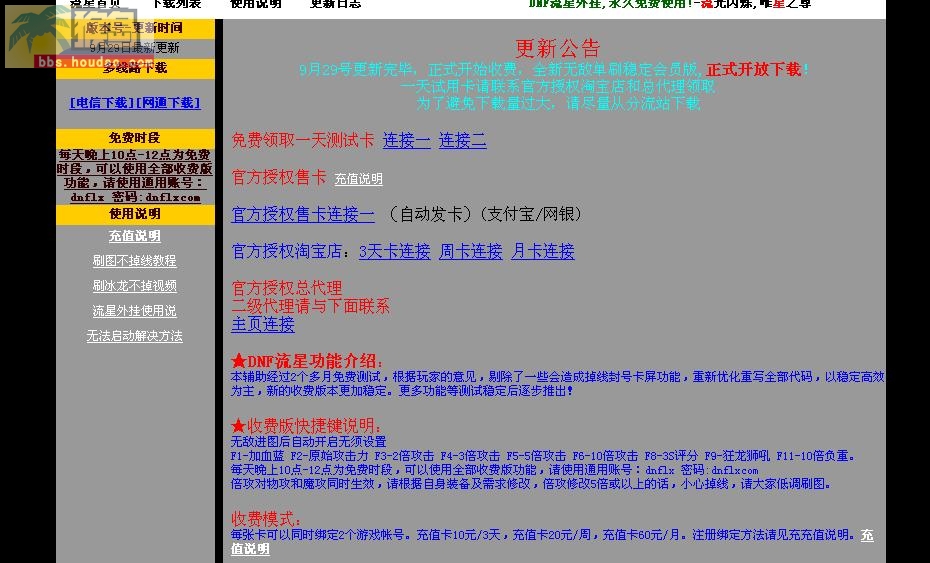This screenshot has height=563, width=930.
Task: Click the 一天试用卡请联系 notice line
Action: coord(558,87)
